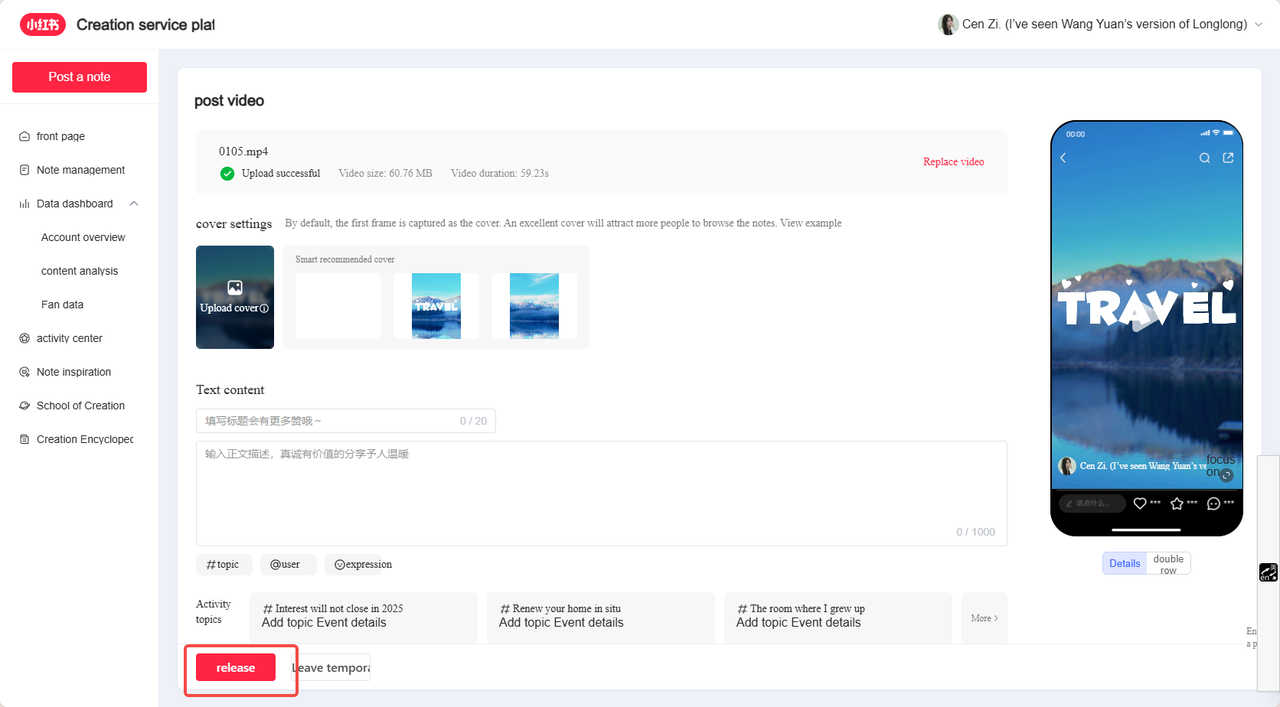The width and height of the screenshot is (1280, 707).
Task: Click Replace video link
Action: [953, 162]
